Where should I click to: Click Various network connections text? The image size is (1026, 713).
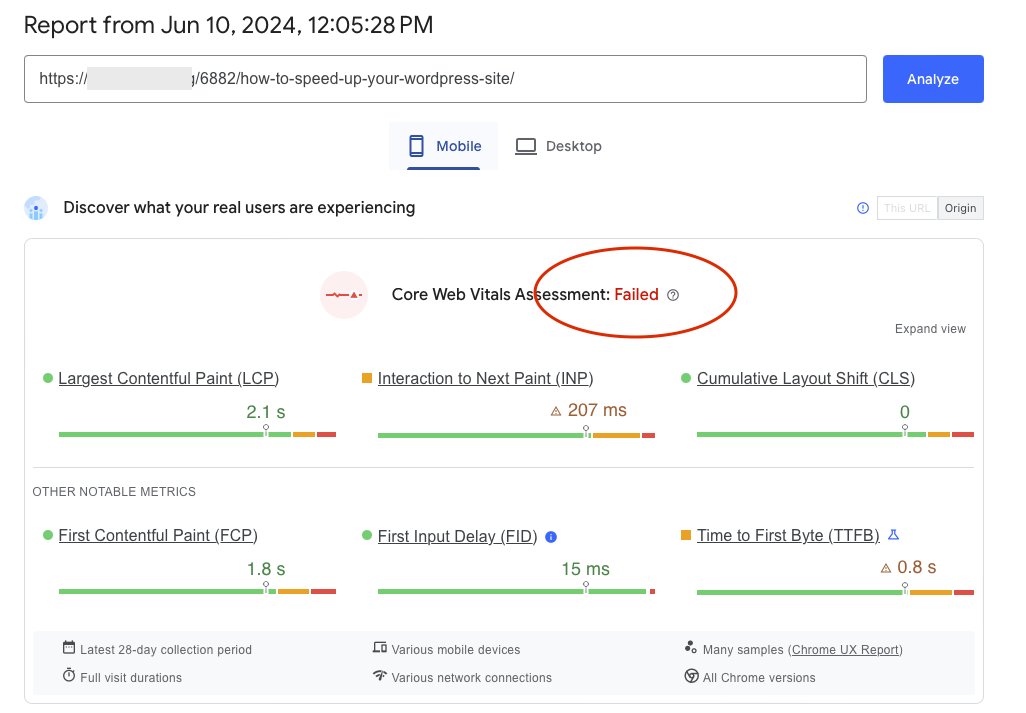[471, 678]
